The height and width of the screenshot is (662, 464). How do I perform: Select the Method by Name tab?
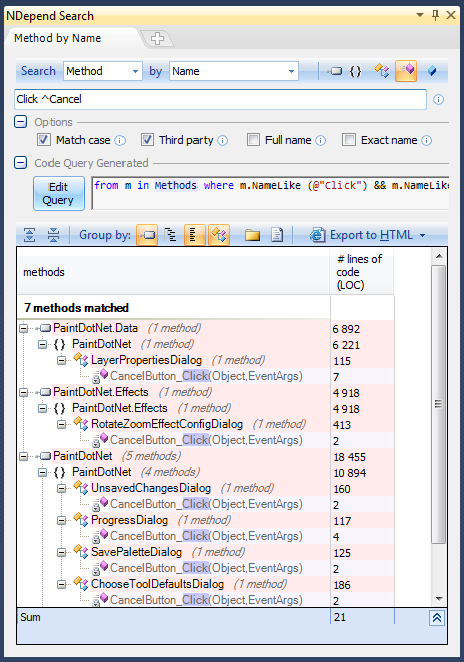coord(57,38)
